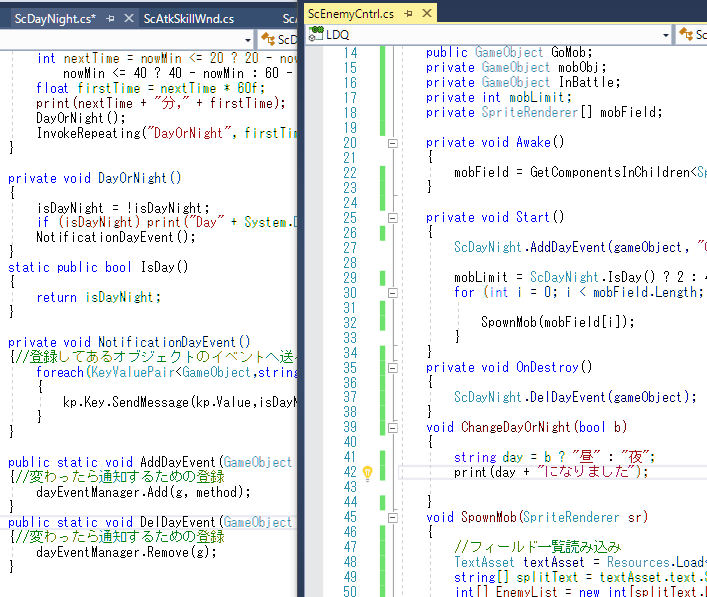The width and height of the screenshot is (707, 597).
Task: Switch to the ScDayNight.cs* tab
Action: click(55, 18)
